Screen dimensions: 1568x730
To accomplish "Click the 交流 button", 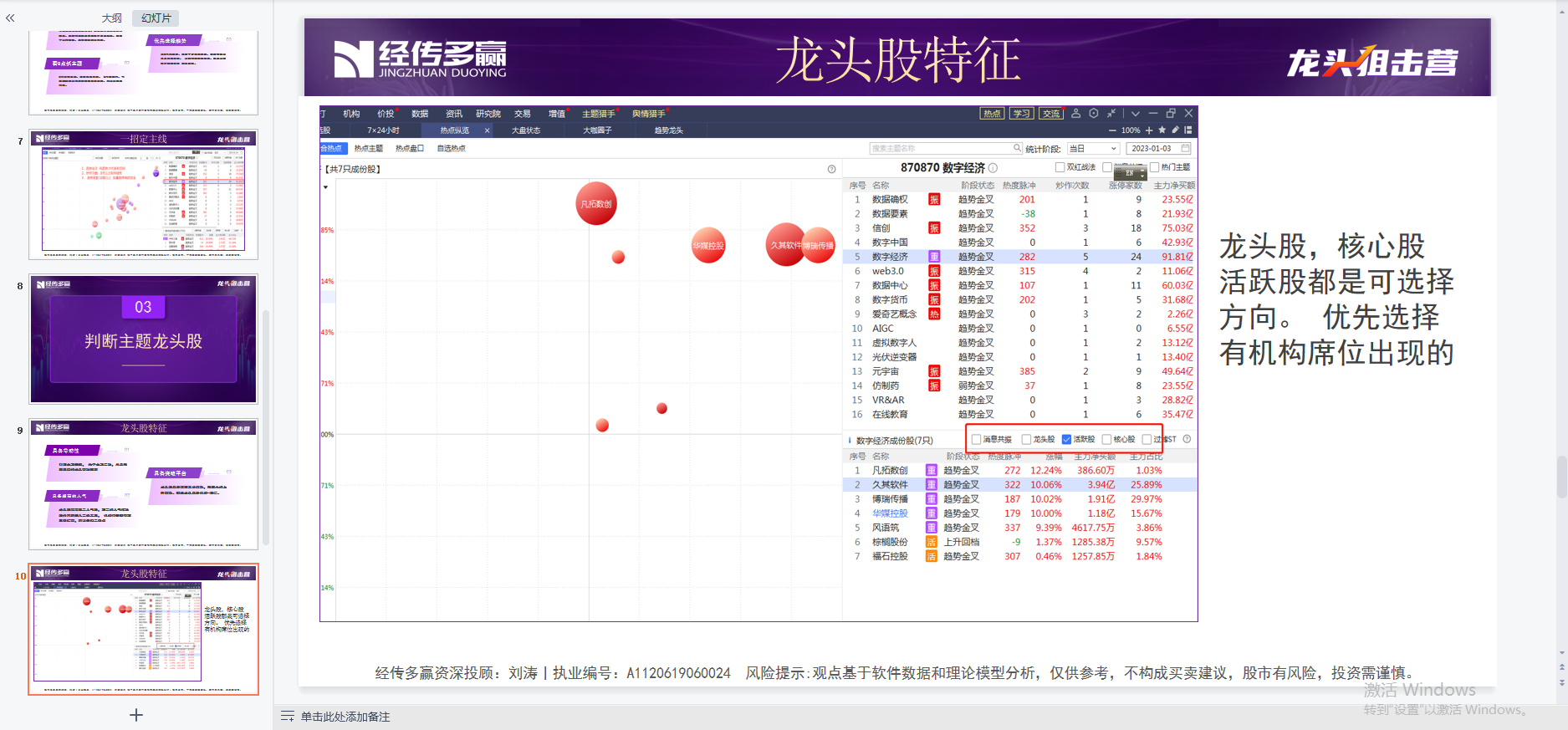I will point(1051,114).
